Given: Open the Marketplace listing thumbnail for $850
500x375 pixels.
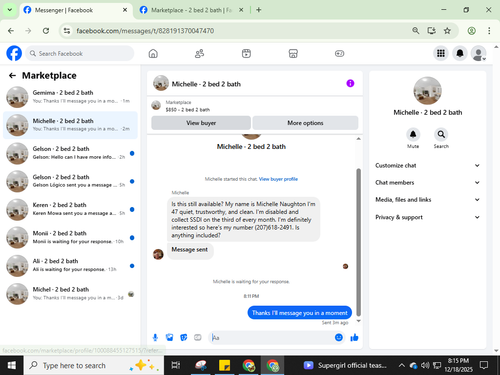Looking at the screenshot, I should point(156,105).
